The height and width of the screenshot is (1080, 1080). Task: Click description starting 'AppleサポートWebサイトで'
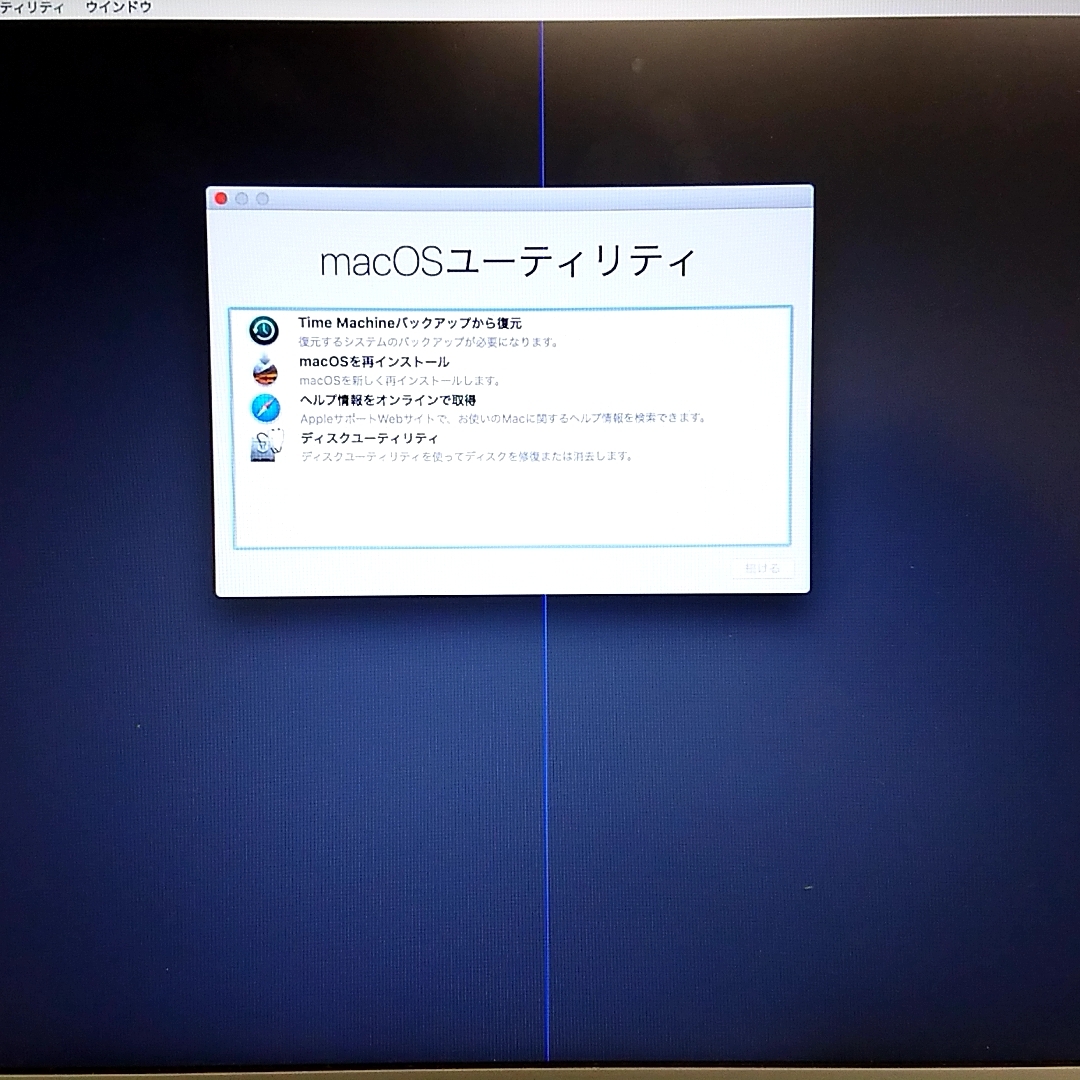pos(503,418)
